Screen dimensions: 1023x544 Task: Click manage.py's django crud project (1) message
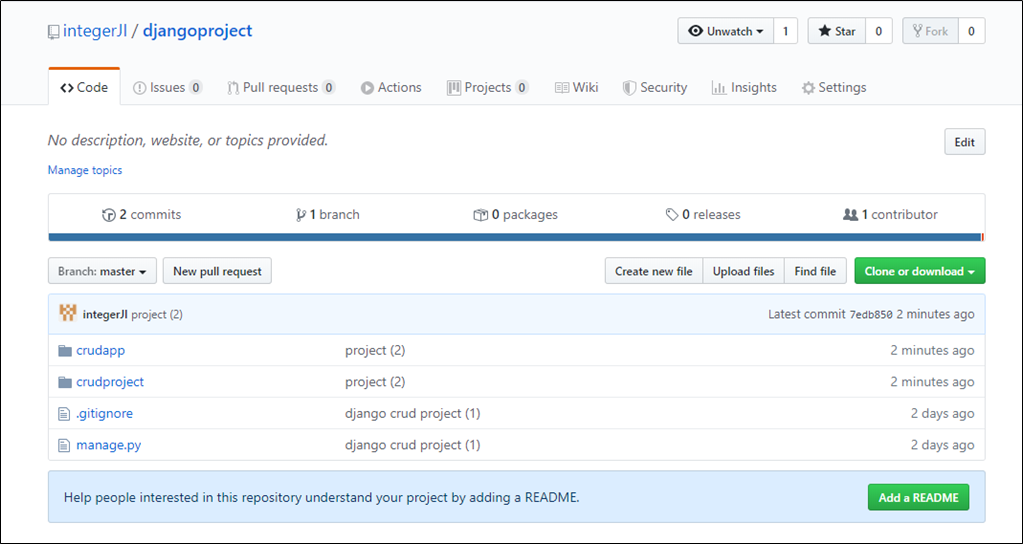coord(413,446)
